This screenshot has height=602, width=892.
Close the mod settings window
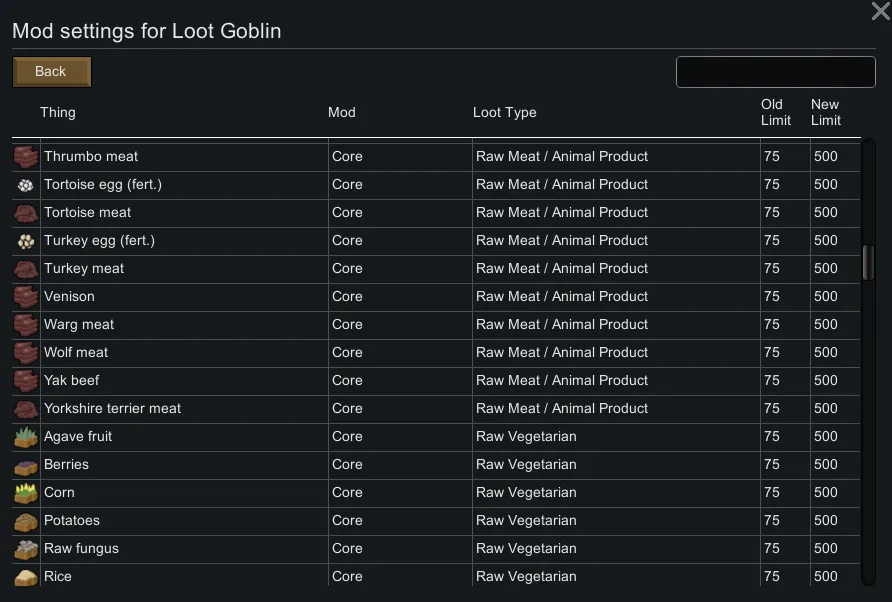(x=880, y=11)
